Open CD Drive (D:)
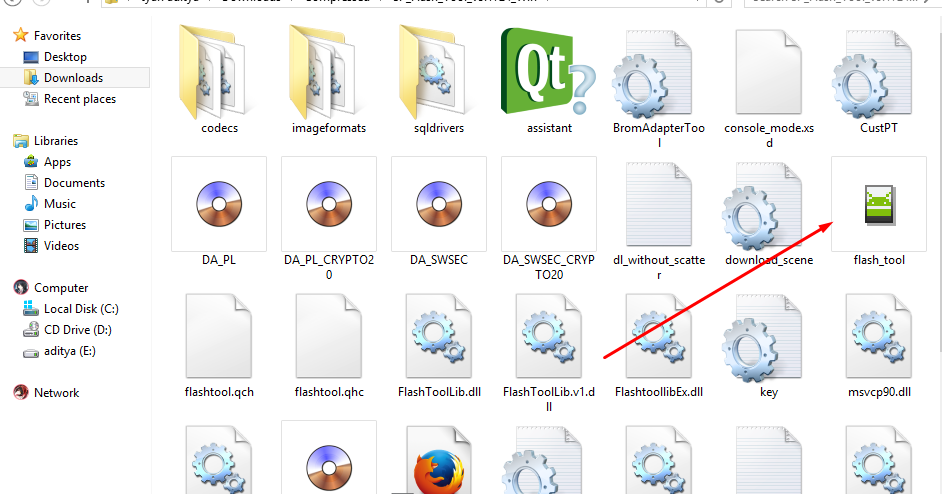The image size is (942, 494). [77, 330]
